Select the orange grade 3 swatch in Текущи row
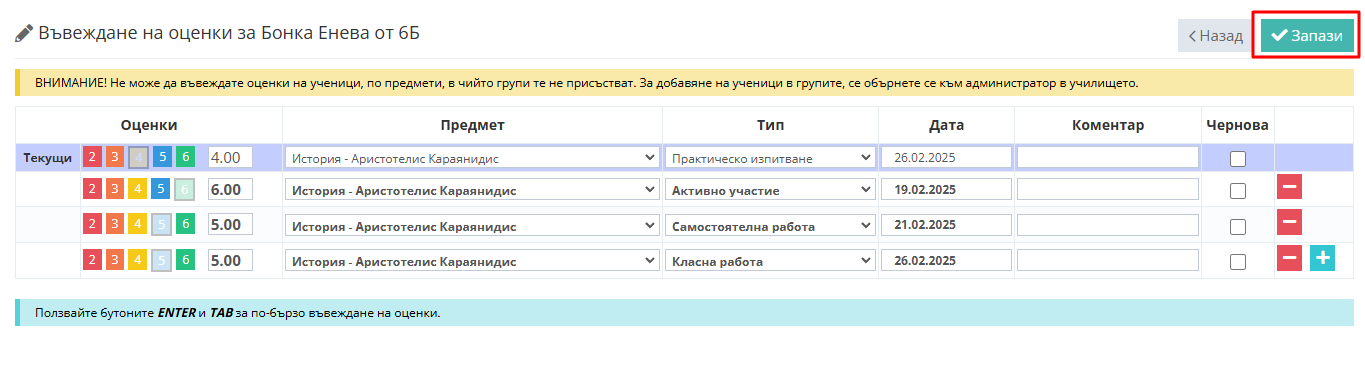This screenshot has height=377, width=1365. pos(115,158)
